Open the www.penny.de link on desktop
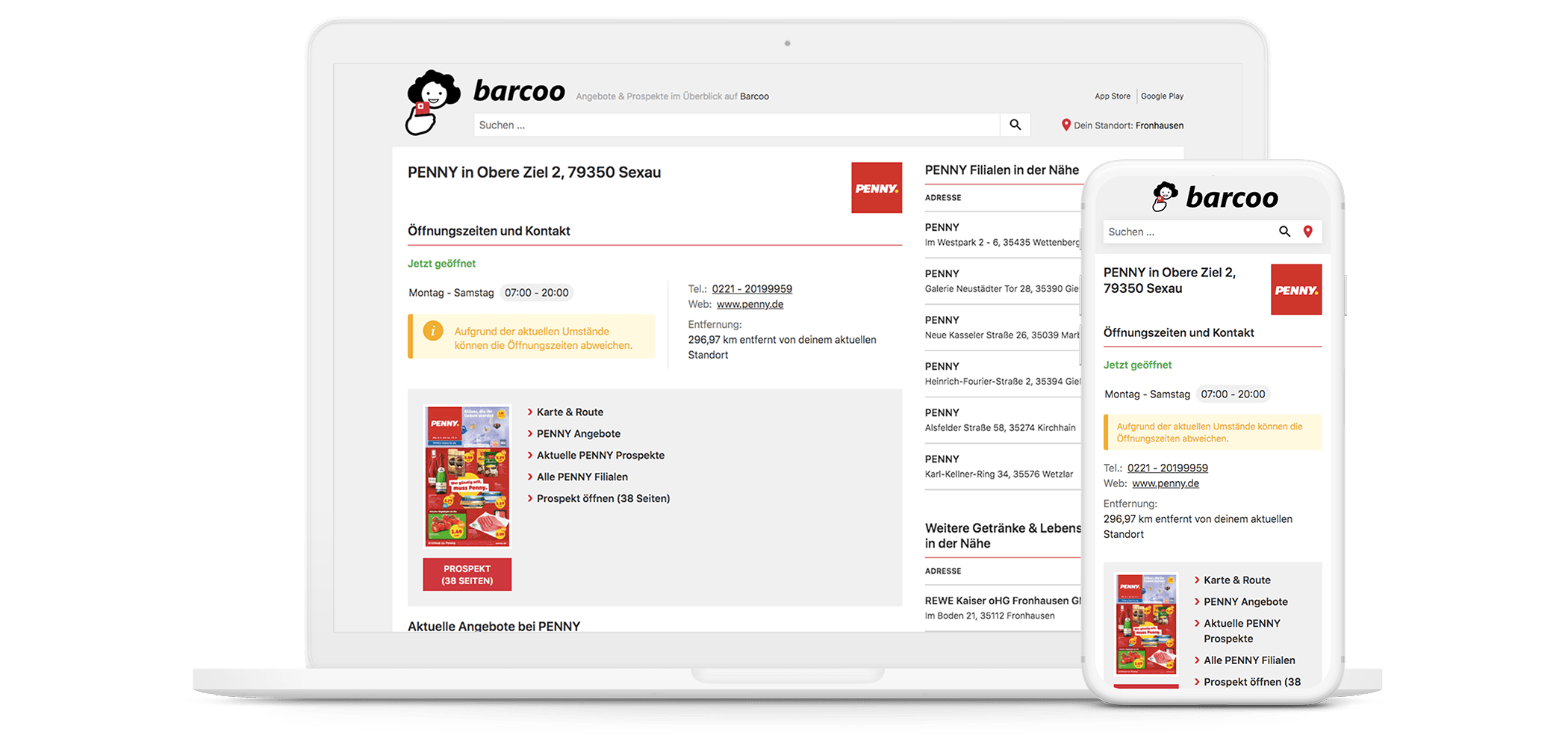Viewport: 1568px width, 747px height. pyautogui.click(x=750, y=305)
